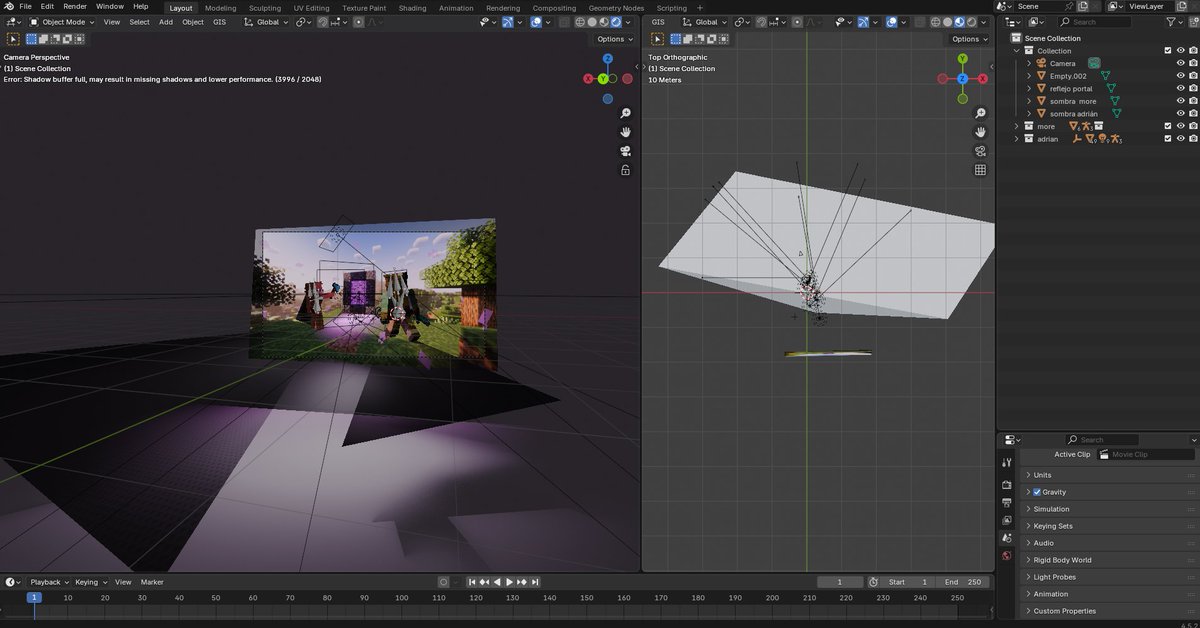Expand the sombra more object row
The height and width of the screenshot is (628, 1200).
(x=1029, y=101)
